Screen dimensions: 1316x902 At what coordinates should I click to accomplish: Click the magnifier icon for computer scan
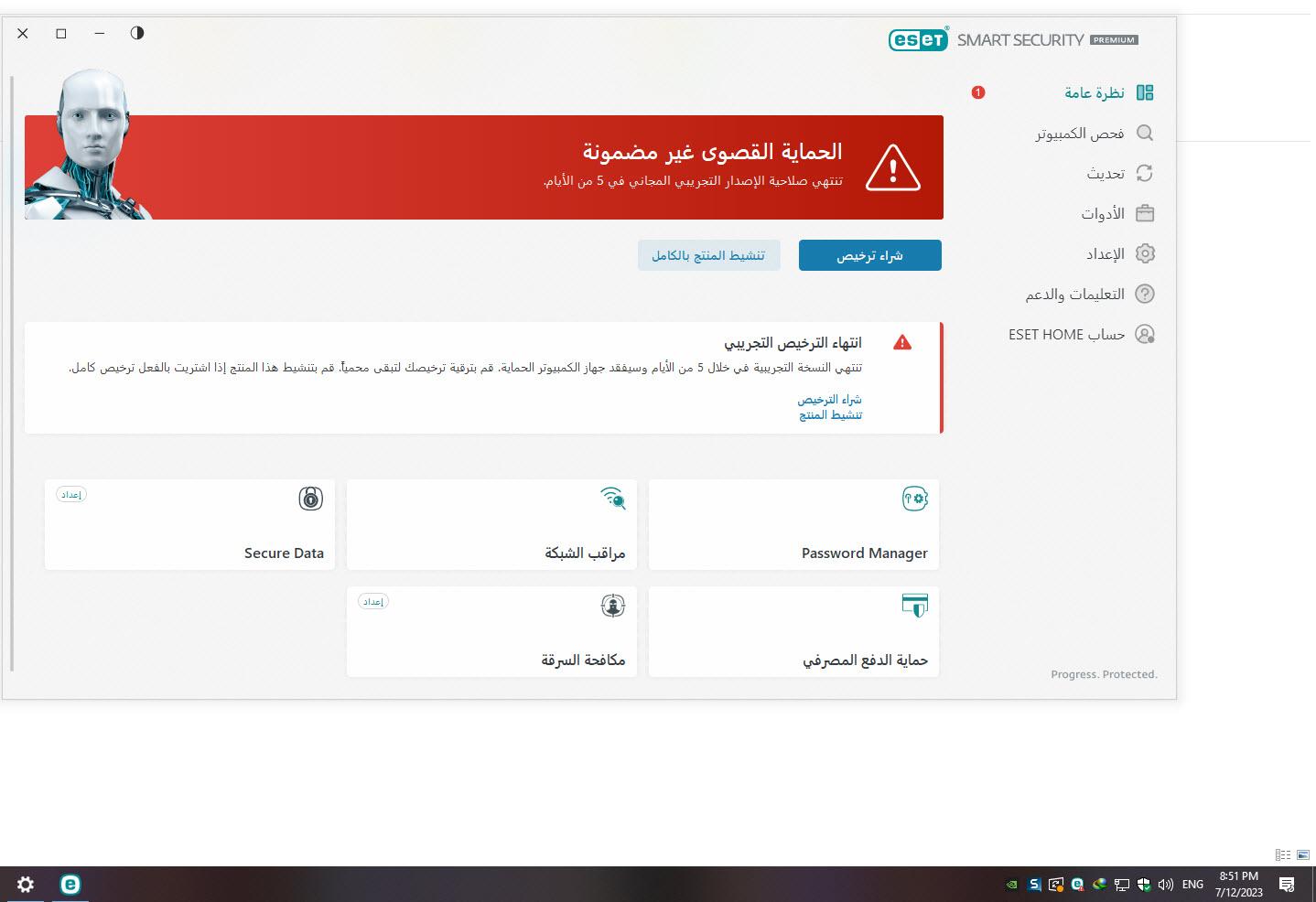click(x=1145, y=133)
